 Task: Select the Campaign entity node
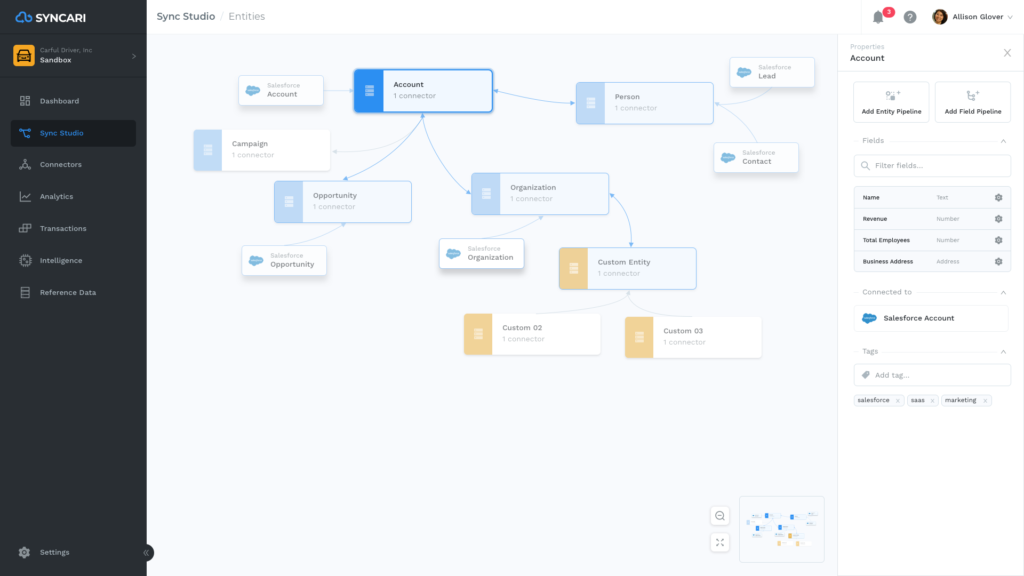[262, 150]
